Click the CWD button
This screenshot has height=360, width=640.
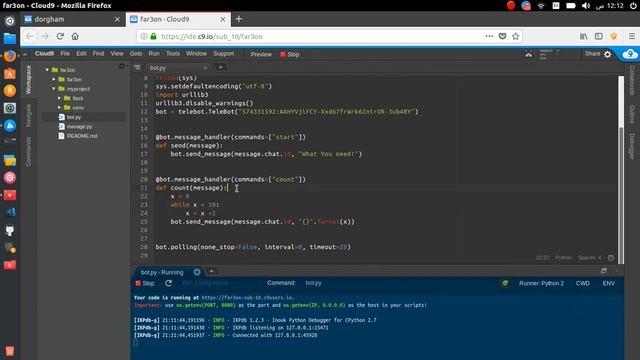click(582, 283)
